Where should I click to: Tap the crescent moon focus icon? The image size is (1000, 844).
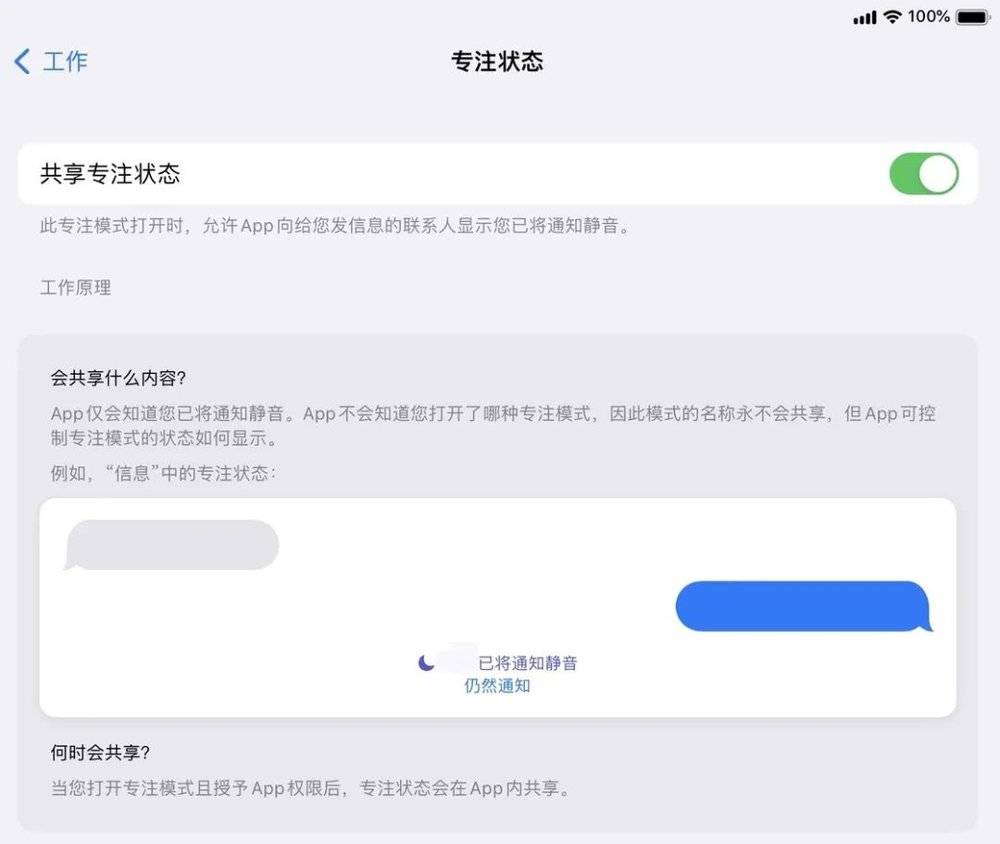click(426, 663)
